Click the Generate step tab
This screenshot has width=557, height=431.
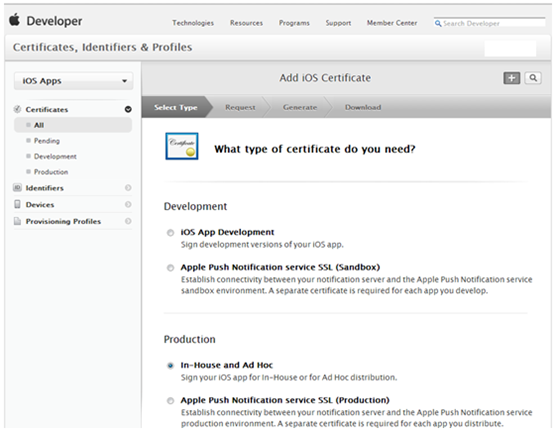(300, 107)
